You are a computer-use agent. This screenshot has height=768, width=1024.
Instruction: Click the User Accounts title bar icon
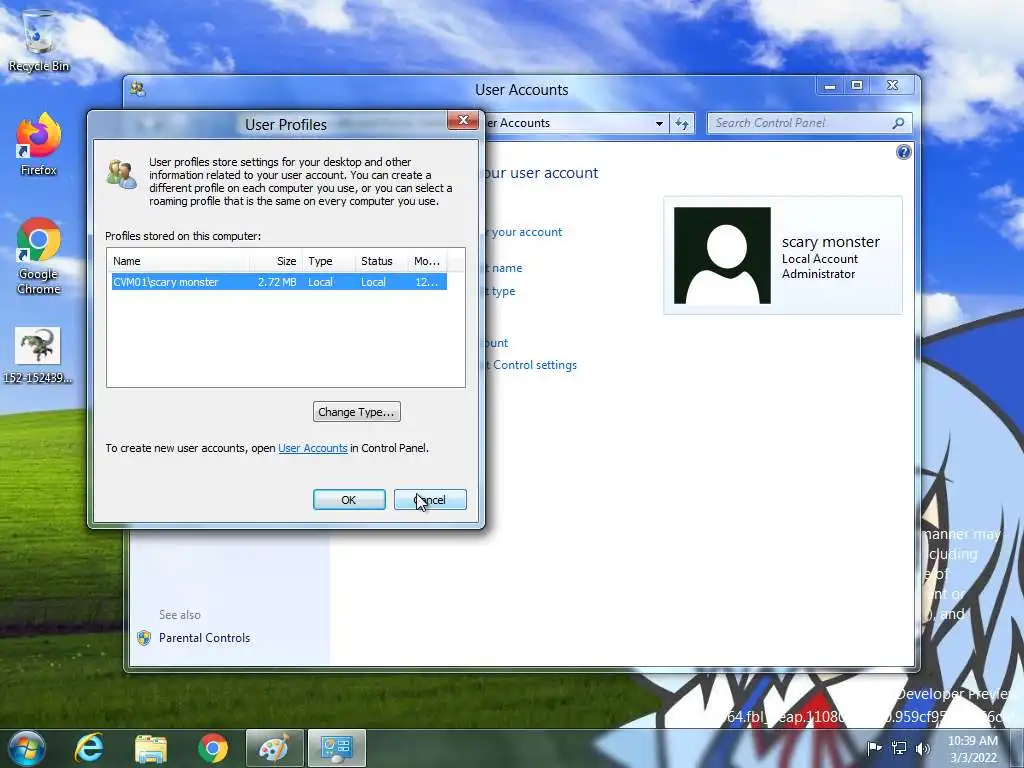137,89
